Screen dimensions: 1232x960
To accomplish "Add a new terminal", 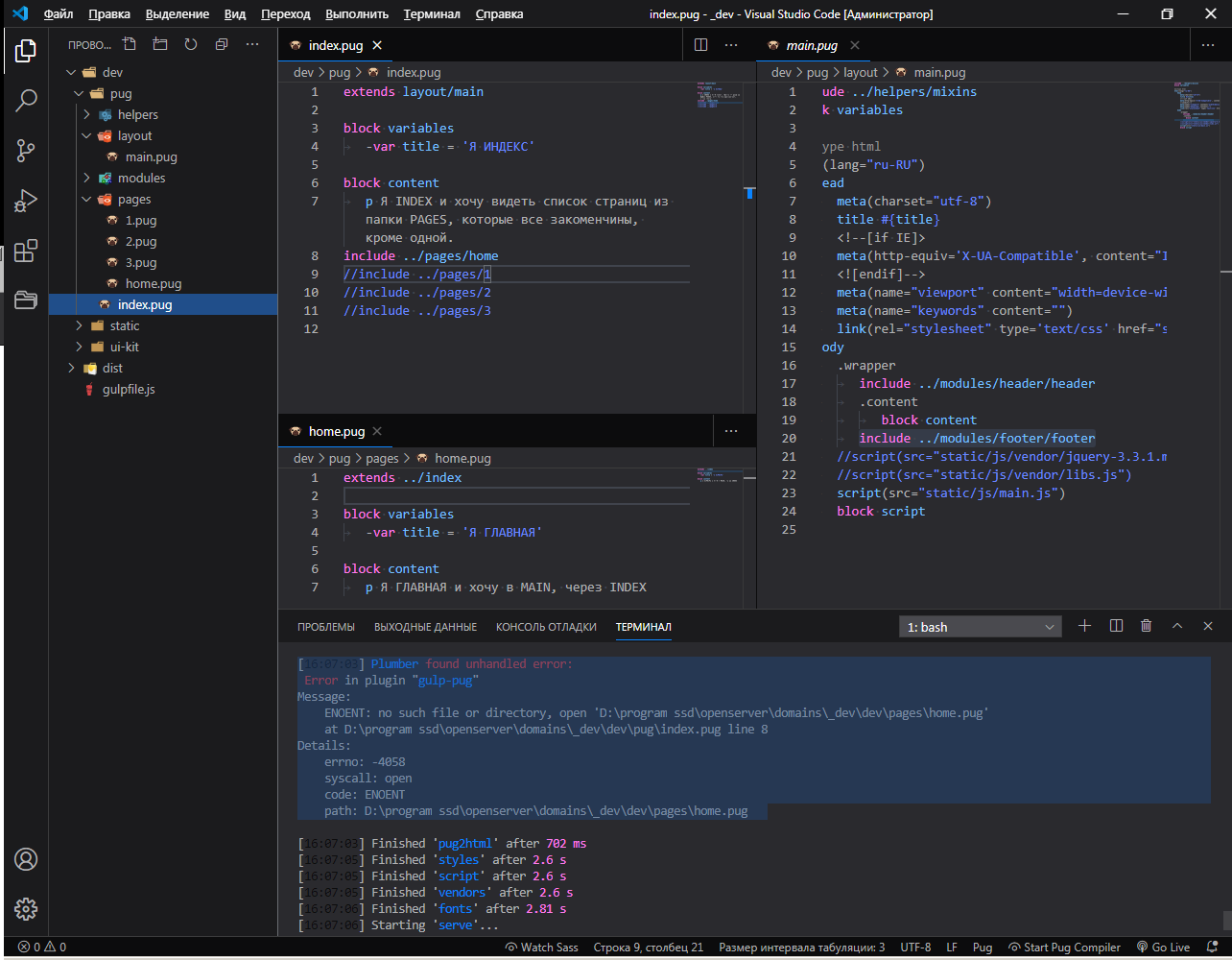I will pos(1085,626).
